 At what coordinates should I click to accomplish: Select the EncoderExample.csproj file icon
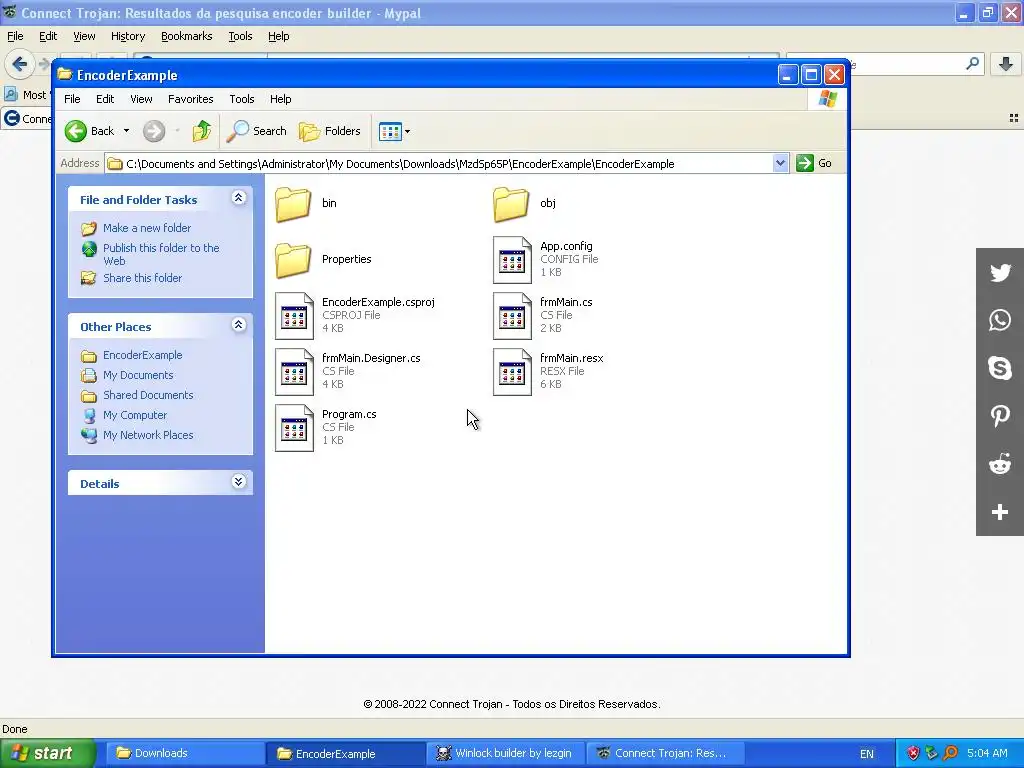(x=294, y=316)
